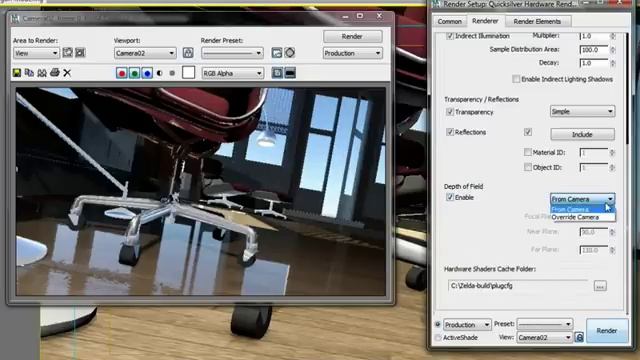Screen dimensions: 640x360
Task: Click the Hardware Shaders Cache Folder path field
Action: (x=519, y=286)
